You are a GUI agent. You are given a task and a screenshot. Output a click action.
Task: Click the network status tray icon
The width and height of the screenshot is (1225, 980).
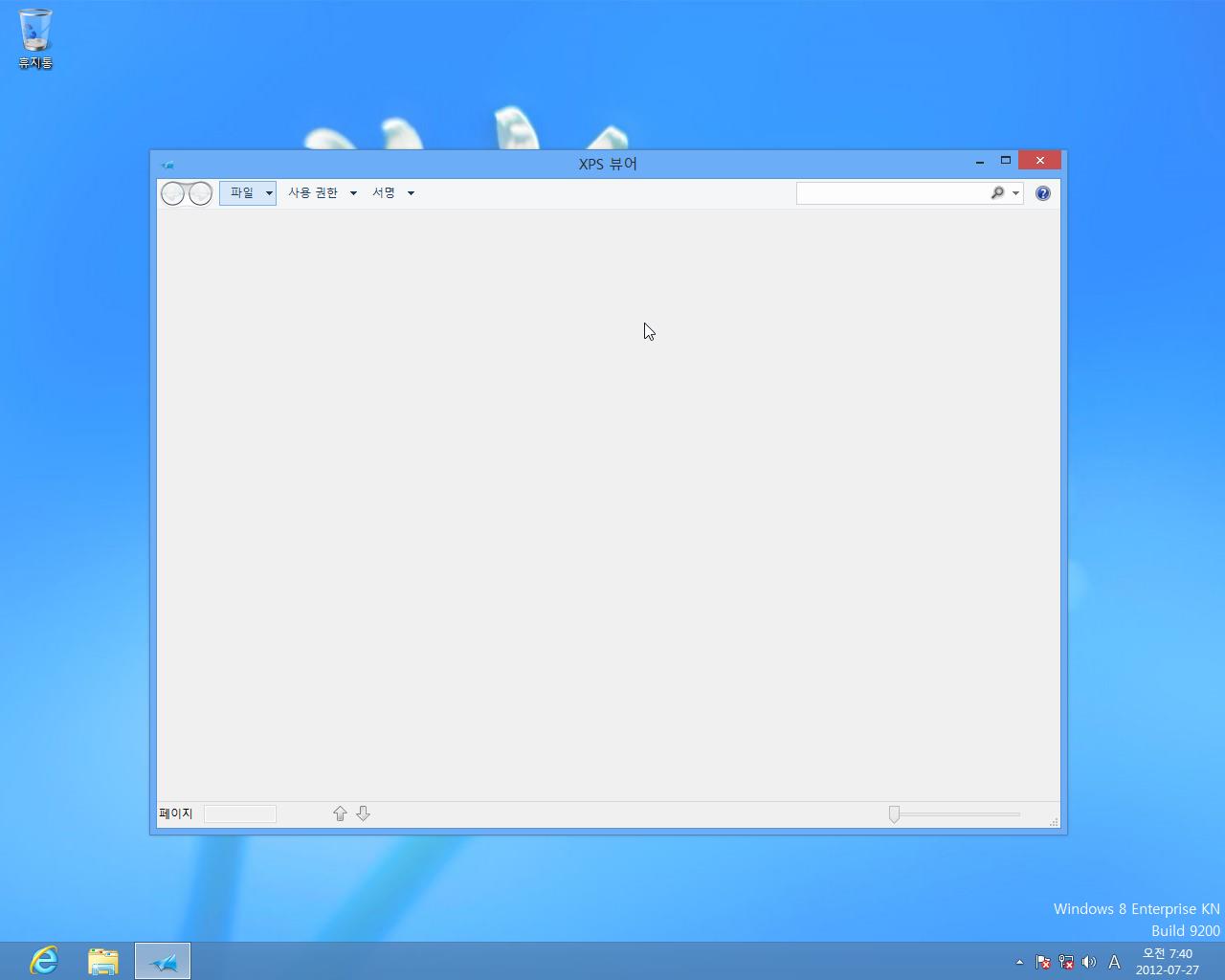pos(1066,962)
